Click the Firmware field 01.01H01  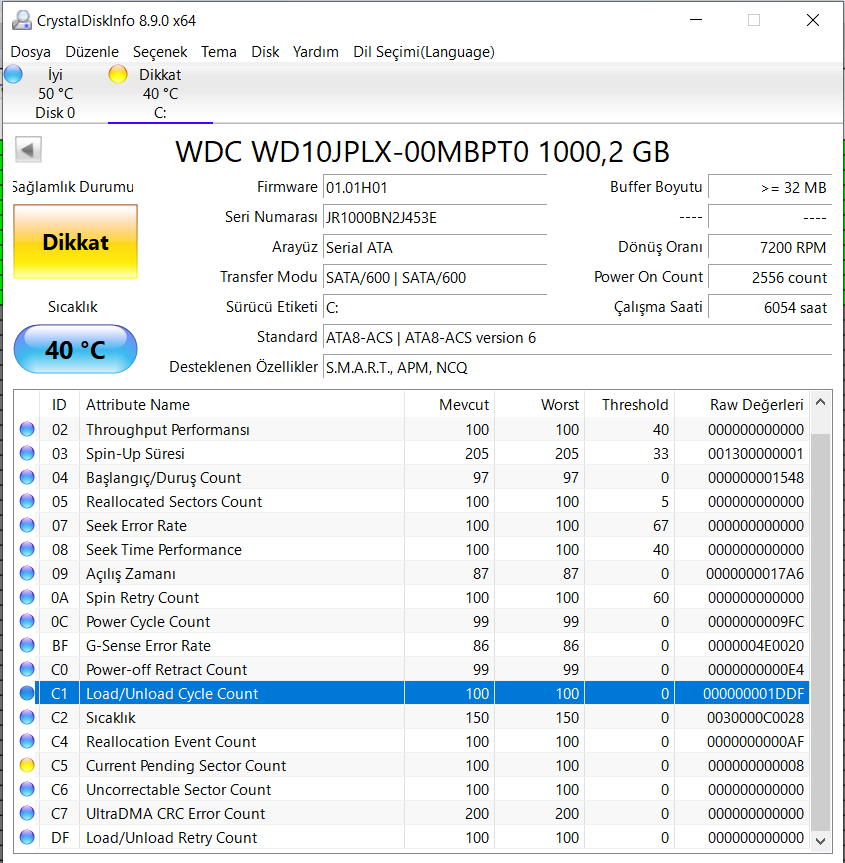[x=435, y=188]
